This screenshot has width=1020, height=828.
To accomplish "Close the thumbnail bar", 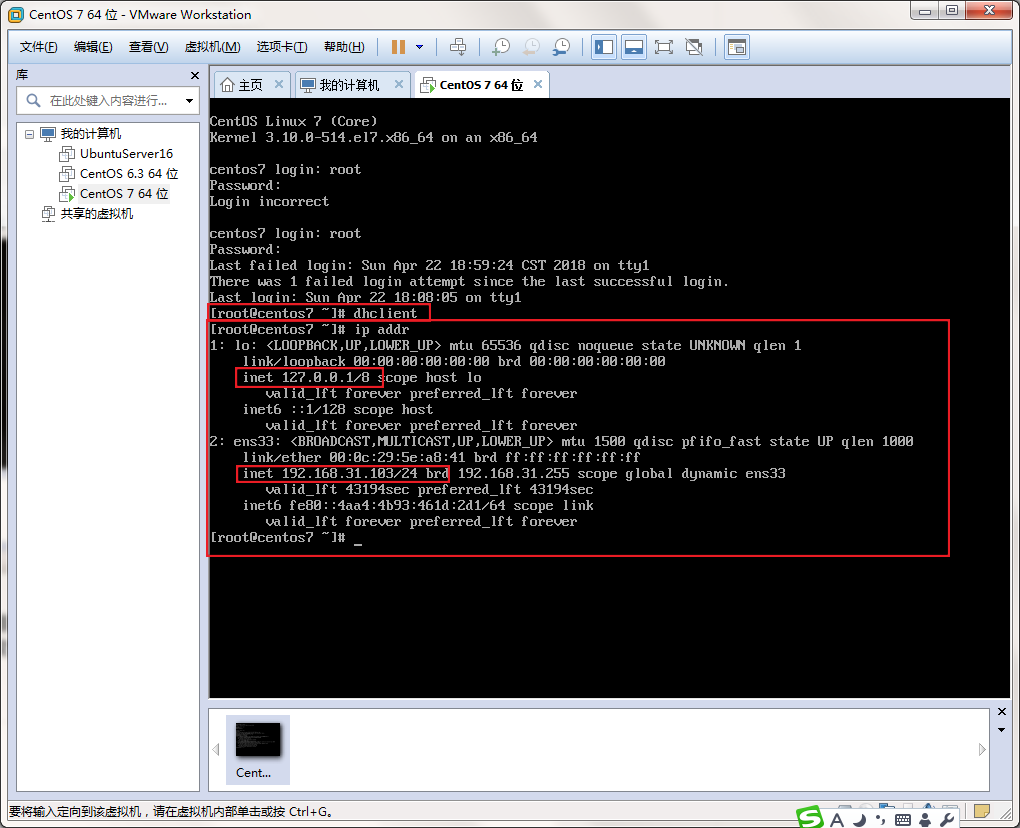I will click(x=1002, y=712).
